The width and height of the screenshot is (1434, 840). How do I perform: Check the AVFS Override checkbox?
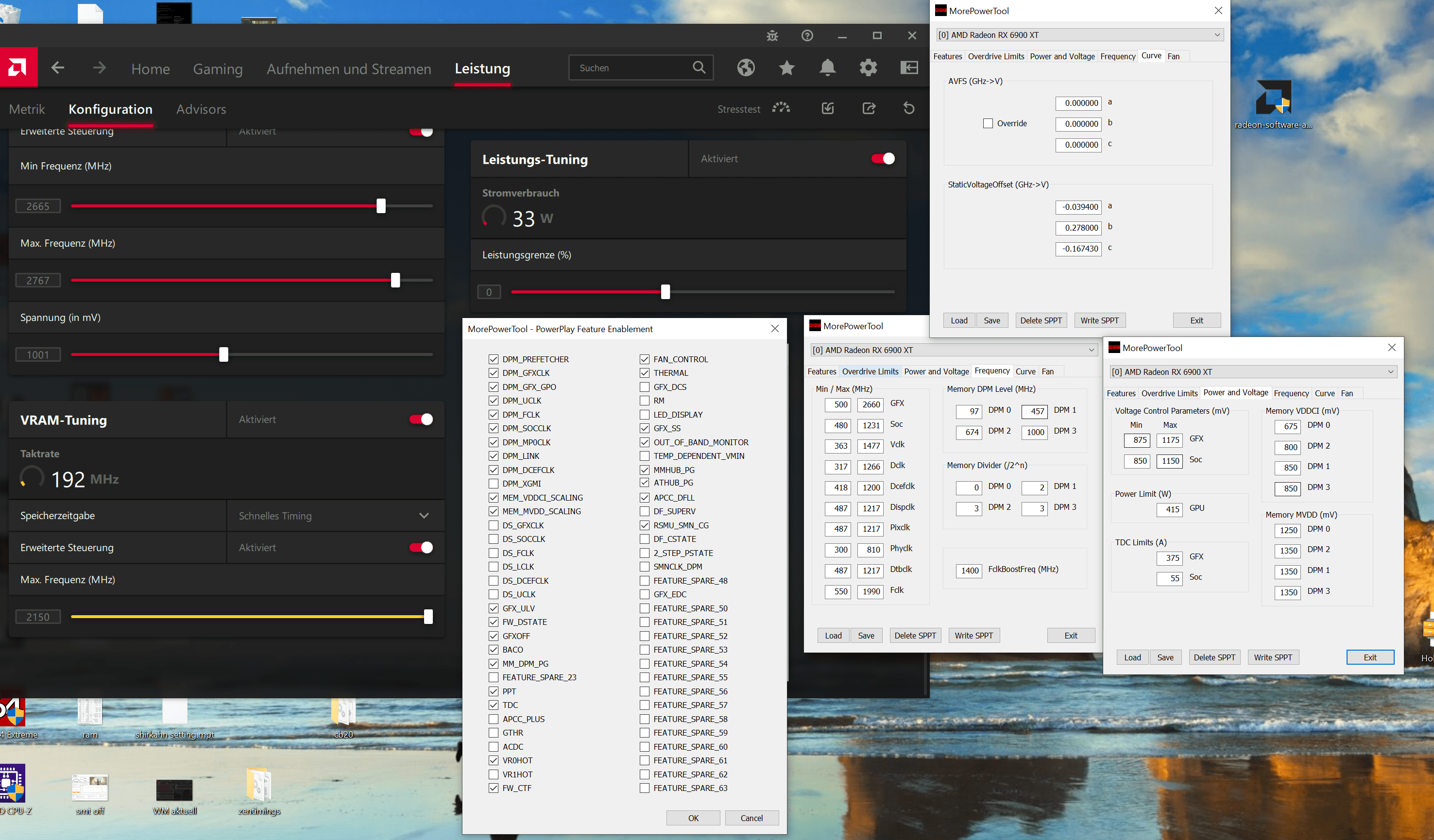click(988, 123)
